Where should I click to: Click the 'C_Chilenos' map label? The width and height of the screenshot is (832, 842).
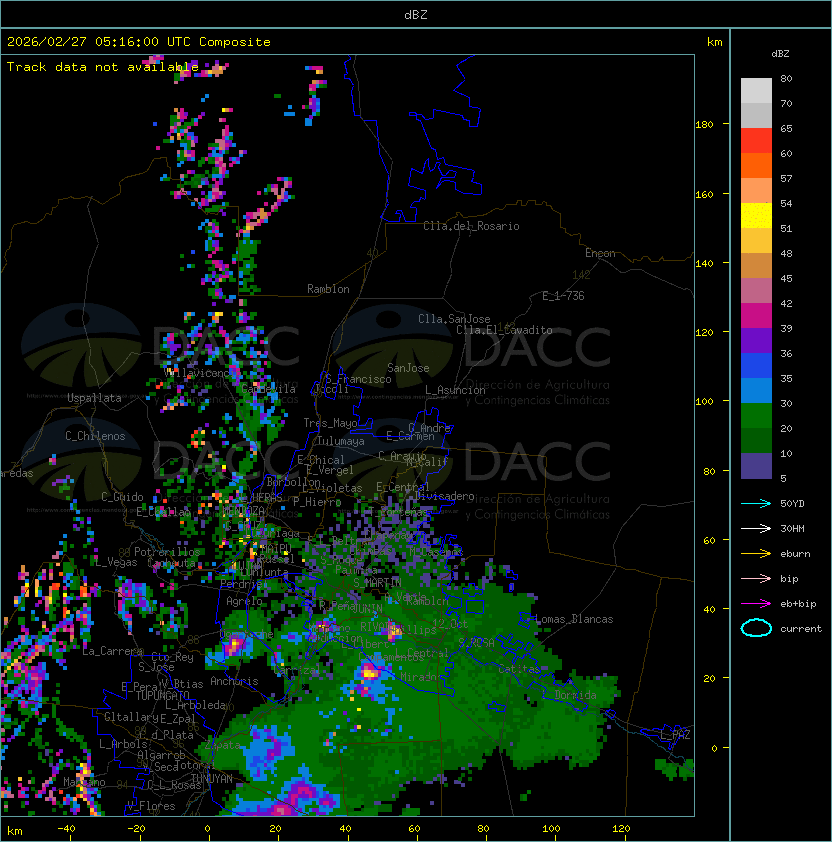95,436
